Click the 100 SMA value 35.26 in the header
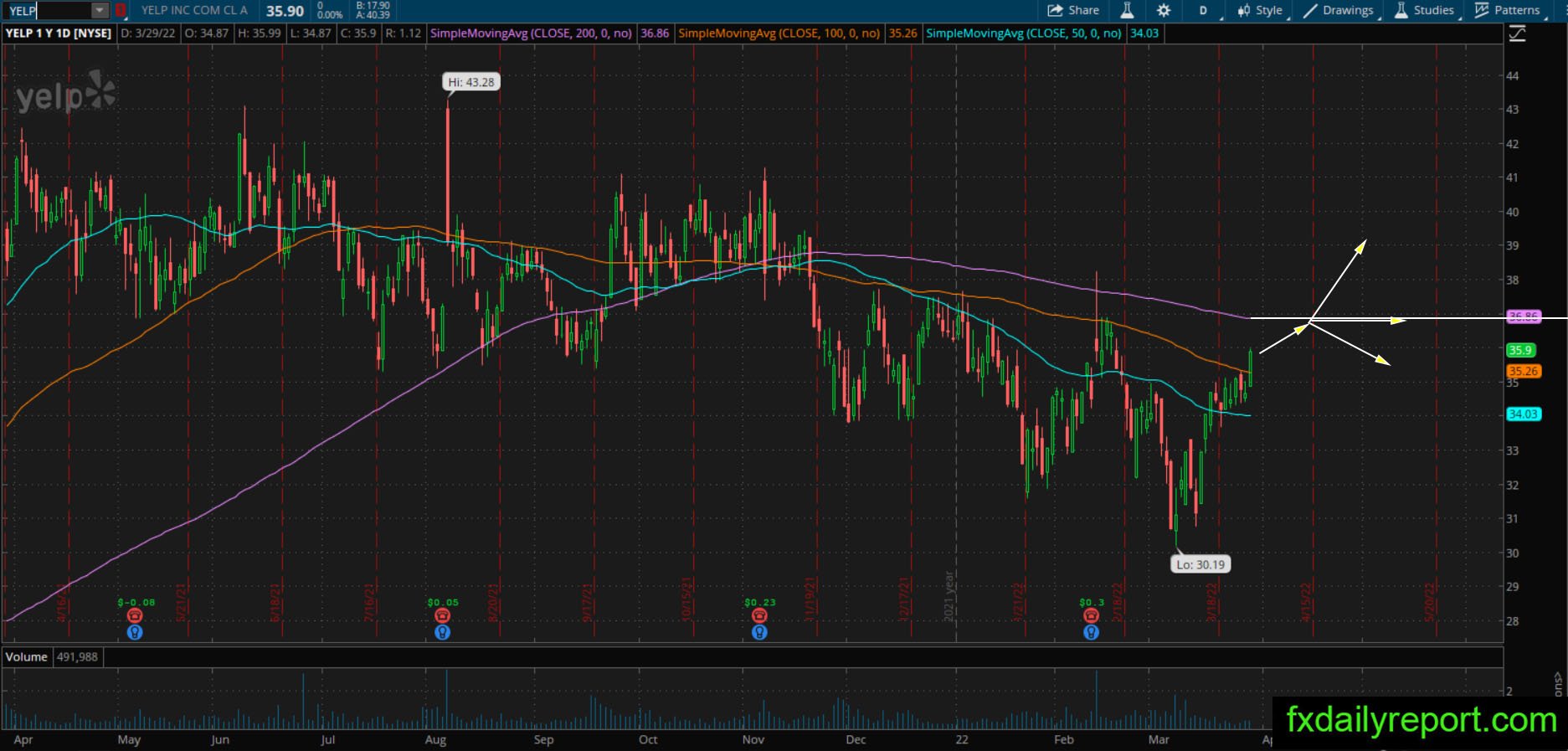The image size is (1568, 751). pyautogui.click(x=902, y=33)
